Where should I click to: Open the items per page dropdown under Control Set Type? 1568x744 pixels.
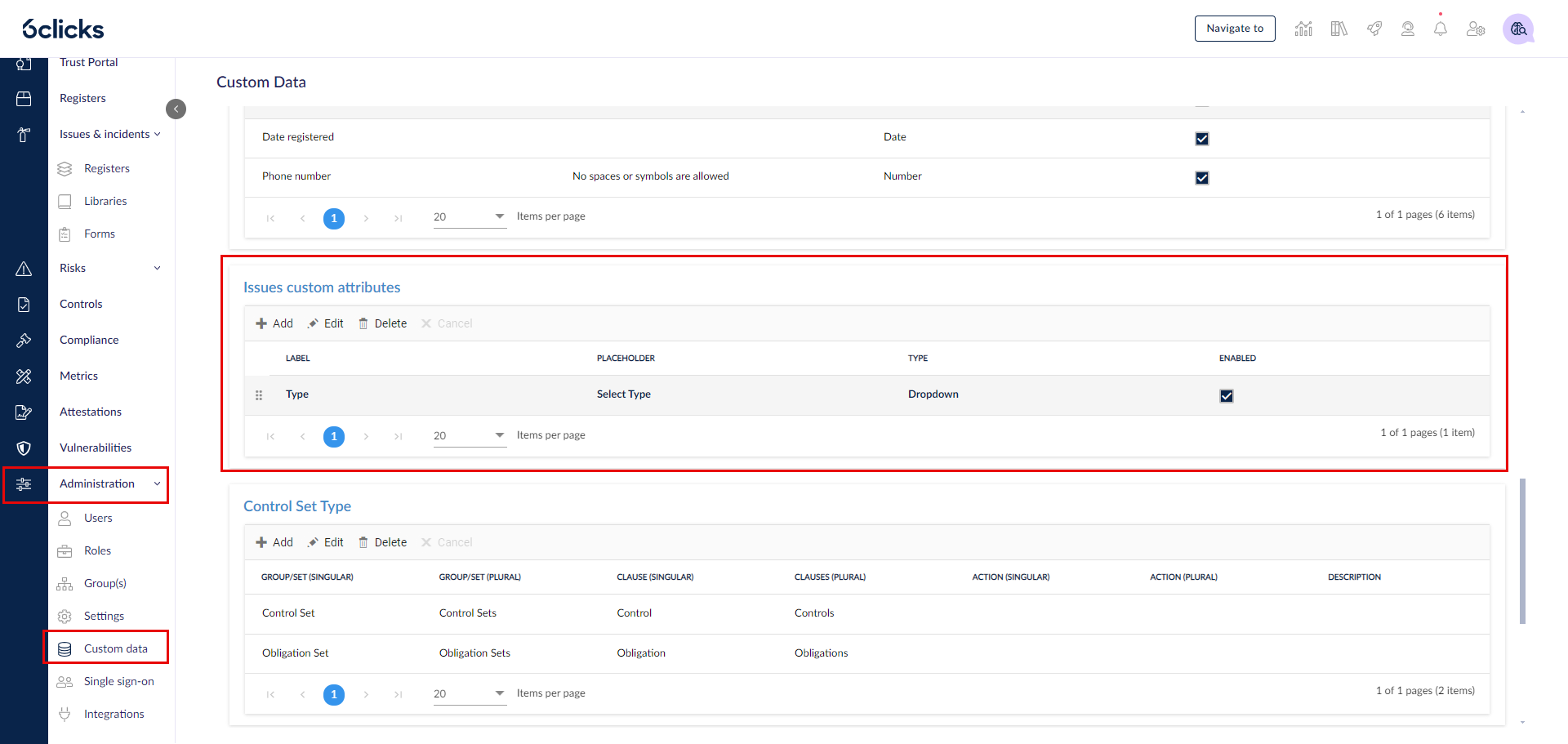point(500,693)
